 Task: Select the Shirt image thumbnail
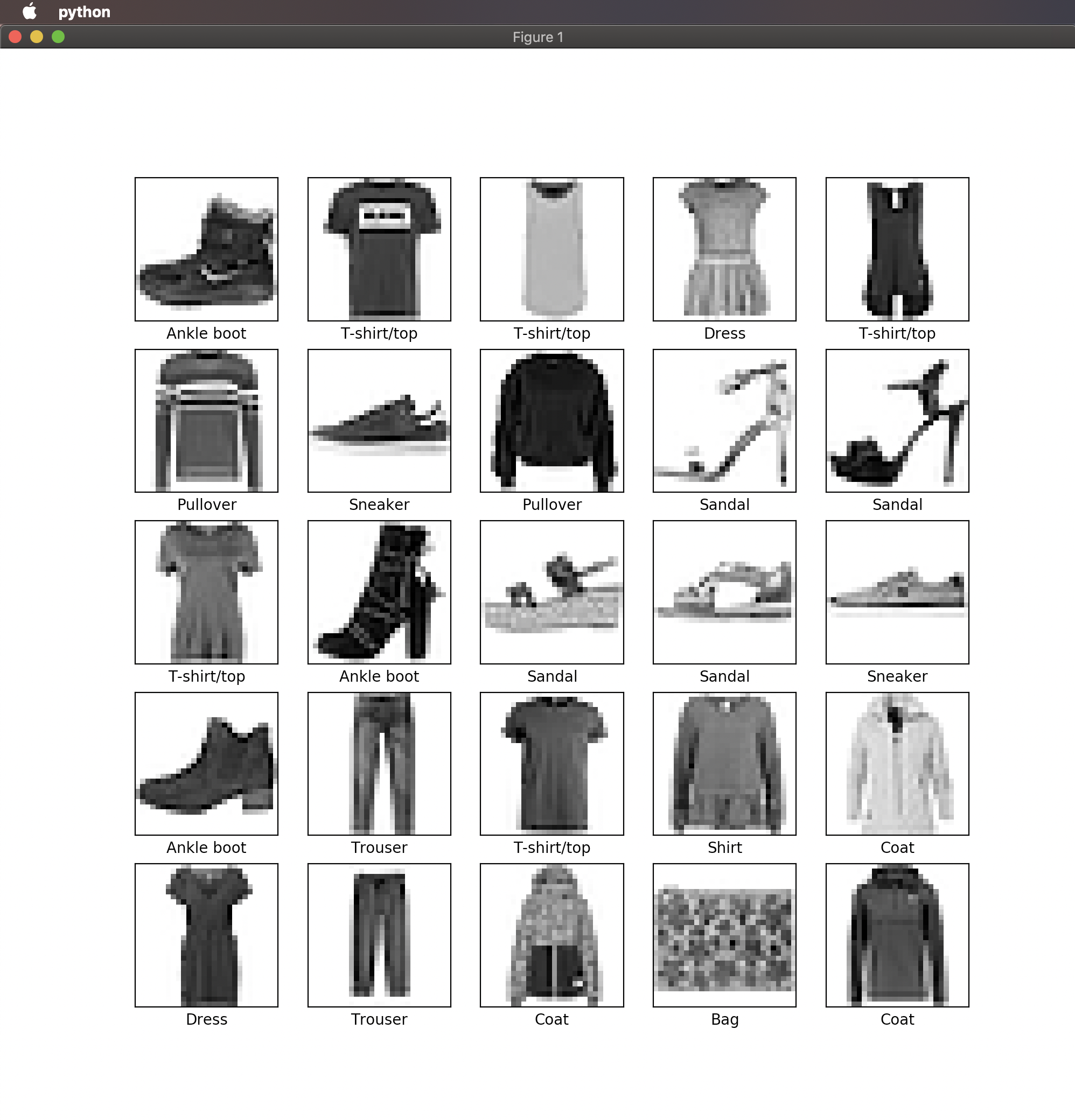(x=724, y=764)
